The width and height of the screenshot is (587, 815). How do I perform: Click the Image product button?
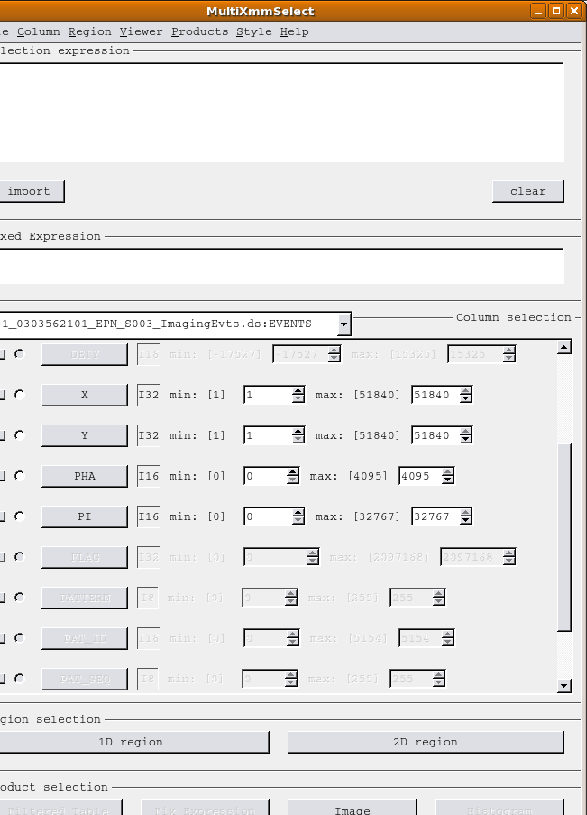pyautogui.click(x=353, y=808)
